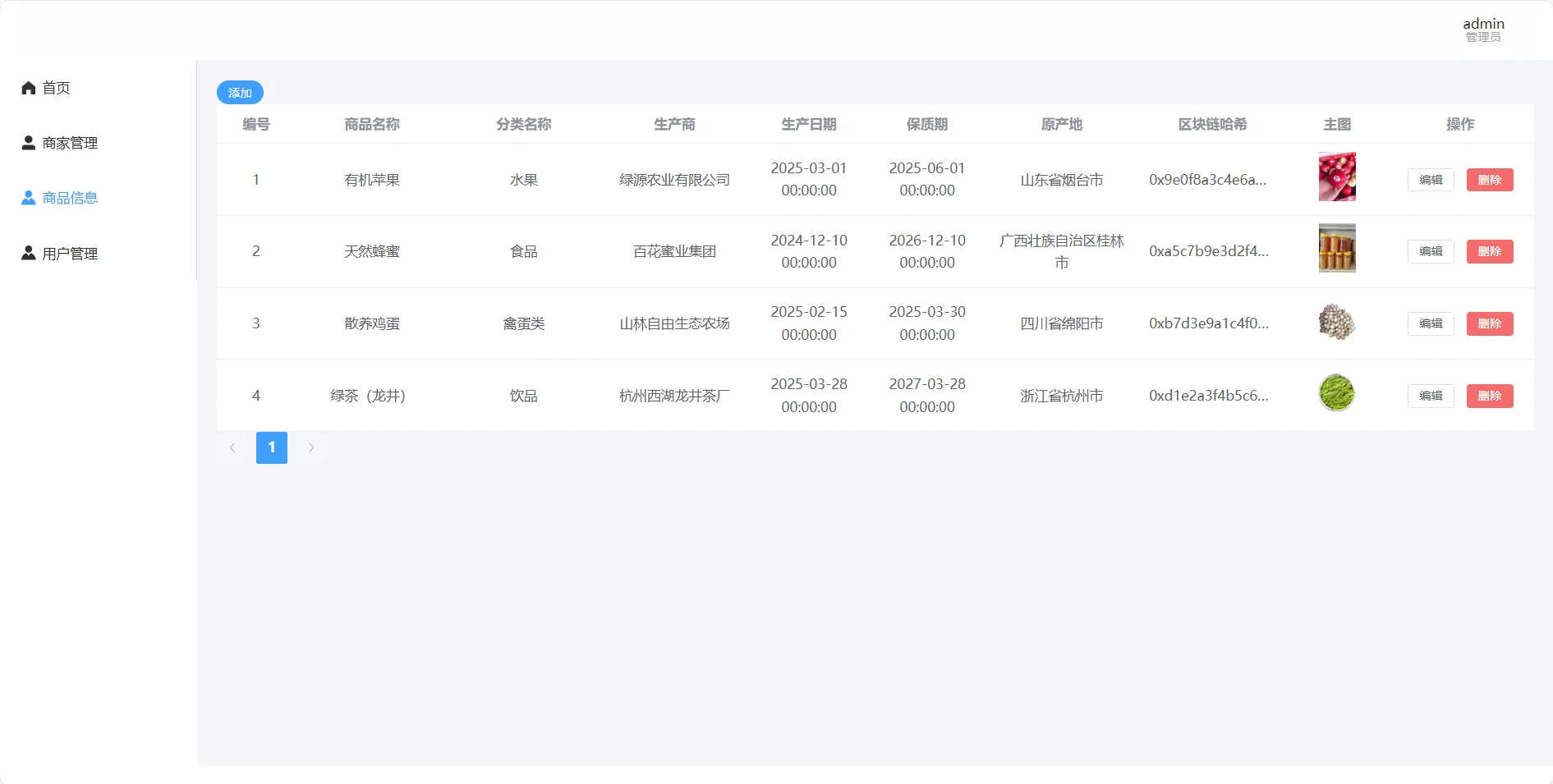
Task: Click the next page arrow
Action: (311, 448)
